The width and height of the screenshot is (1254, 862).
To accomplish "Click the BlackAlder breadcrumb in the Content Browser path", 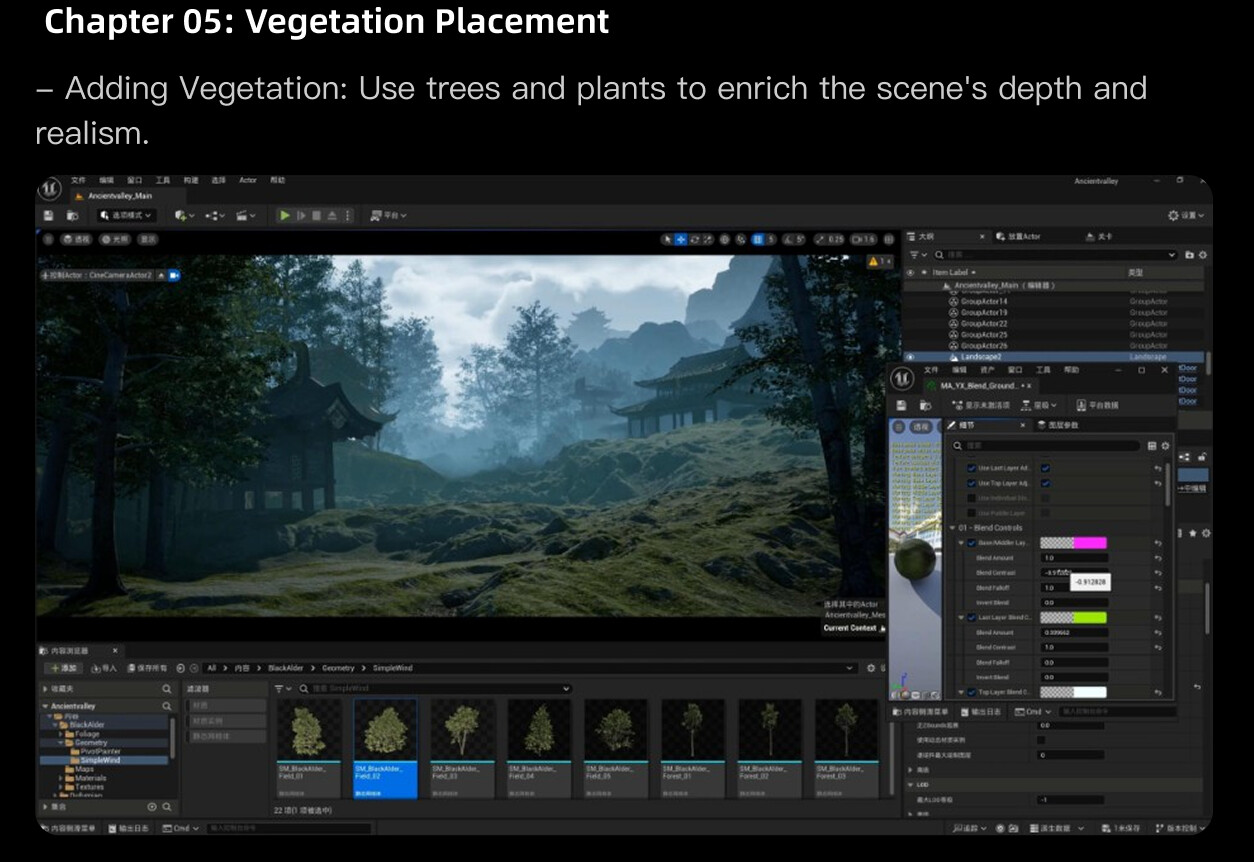I will [x=285, y=668].
